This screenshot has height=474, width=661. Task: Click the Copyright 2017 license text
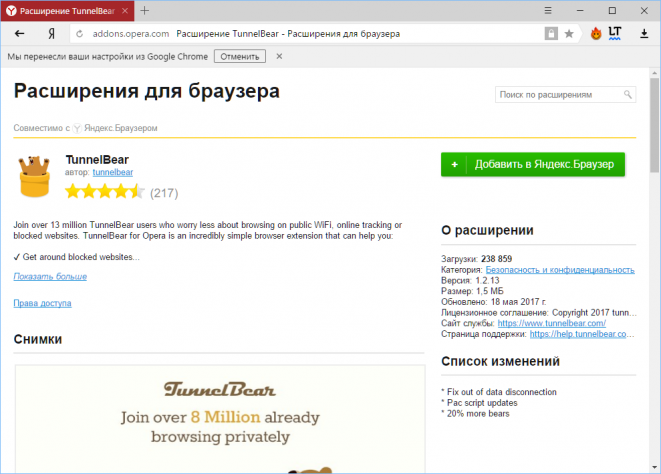(594, 312)
